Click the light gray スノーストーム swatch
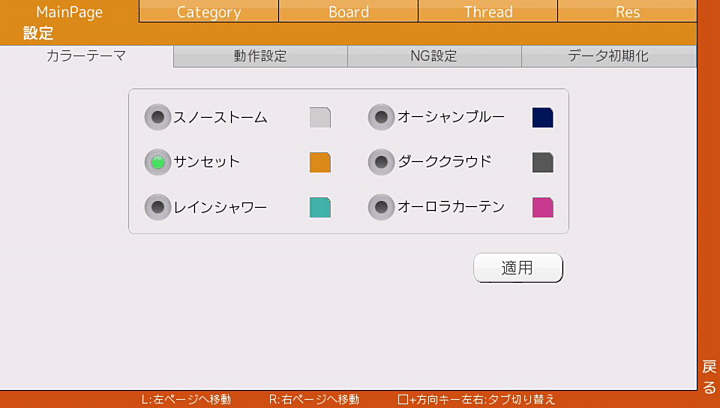The image size is (720, 408). tap(320, 117)
